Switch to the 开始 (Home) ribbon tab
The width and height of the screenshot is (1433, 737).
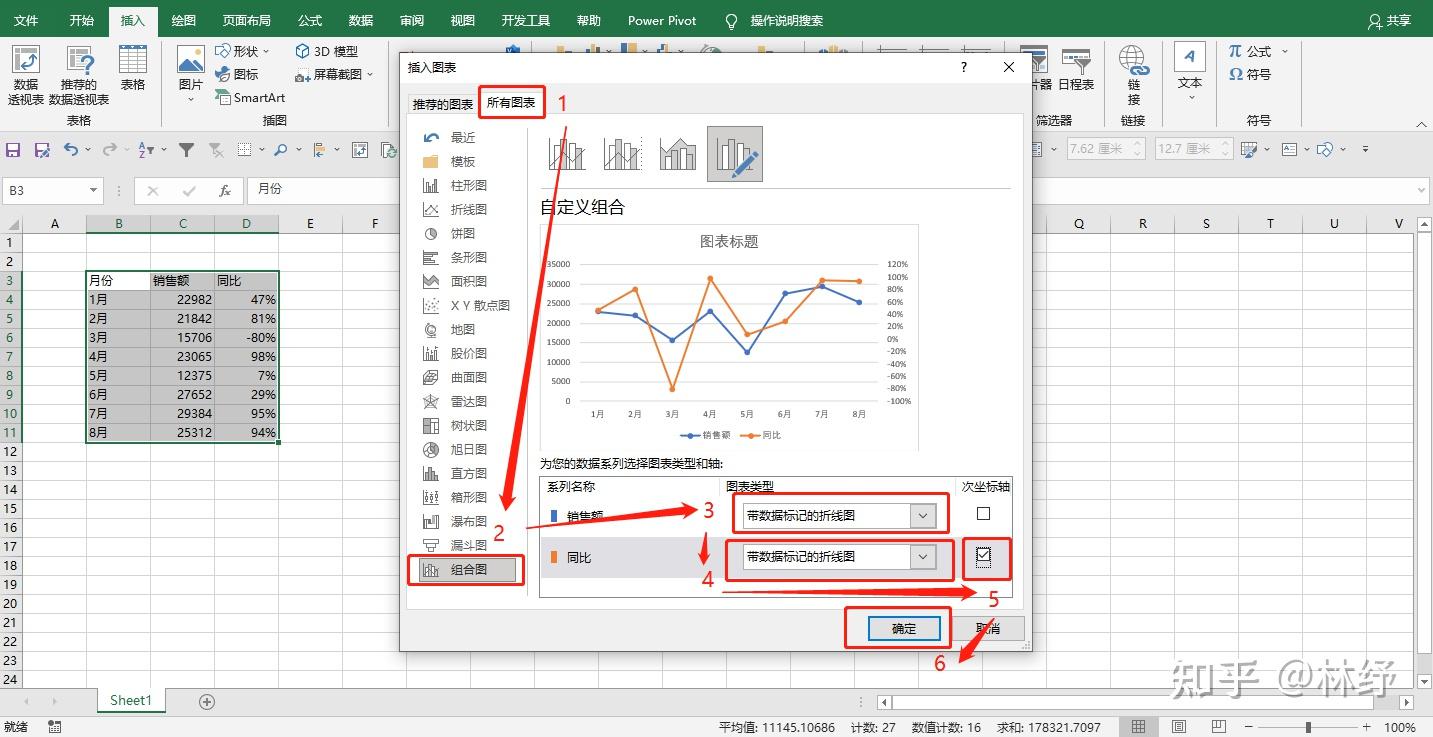point(82,21)
